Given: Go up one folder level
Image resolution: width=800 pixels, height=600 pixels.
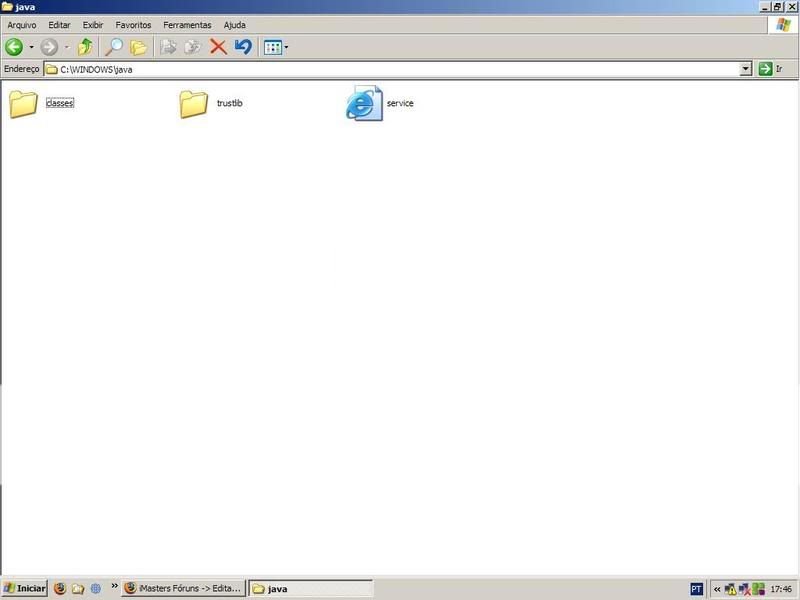Looking at the screenshot, I should pos(85,47).
